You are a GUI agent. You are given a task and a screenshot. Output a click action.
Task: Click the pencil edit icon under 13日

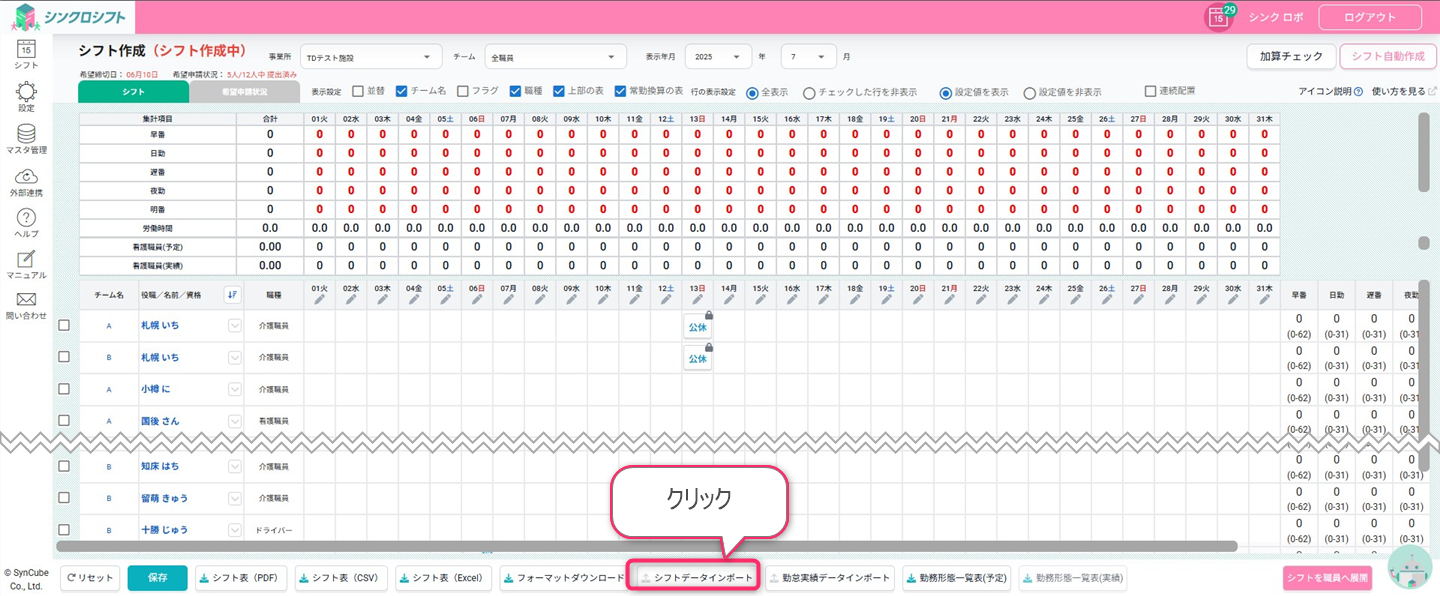(x=697, y=299)
